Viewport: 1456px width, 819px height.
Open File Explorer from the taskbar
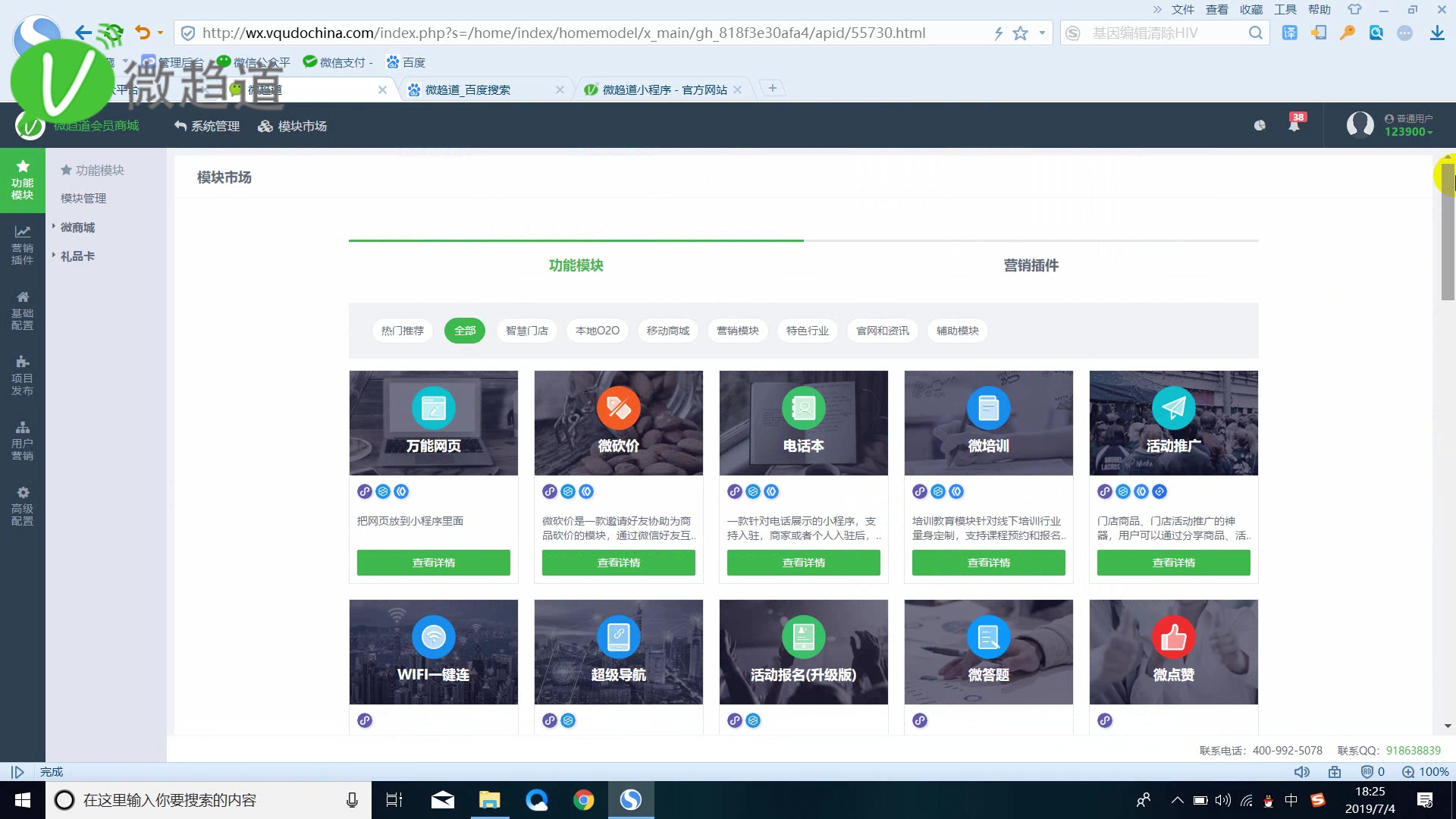(490, 800)
